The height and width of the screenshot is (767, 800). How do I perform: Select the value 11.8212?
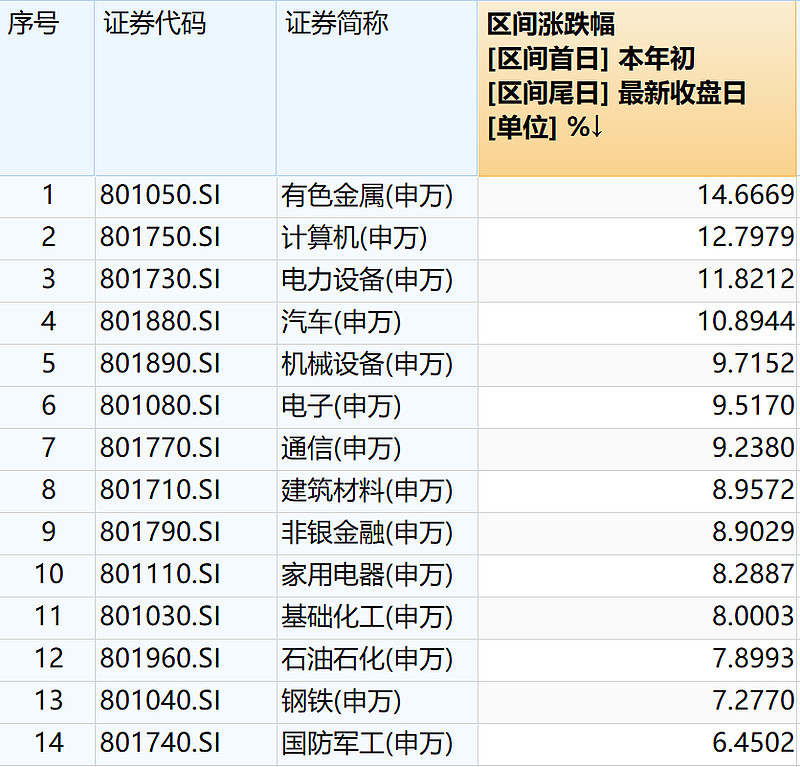(x=746, y=279)
